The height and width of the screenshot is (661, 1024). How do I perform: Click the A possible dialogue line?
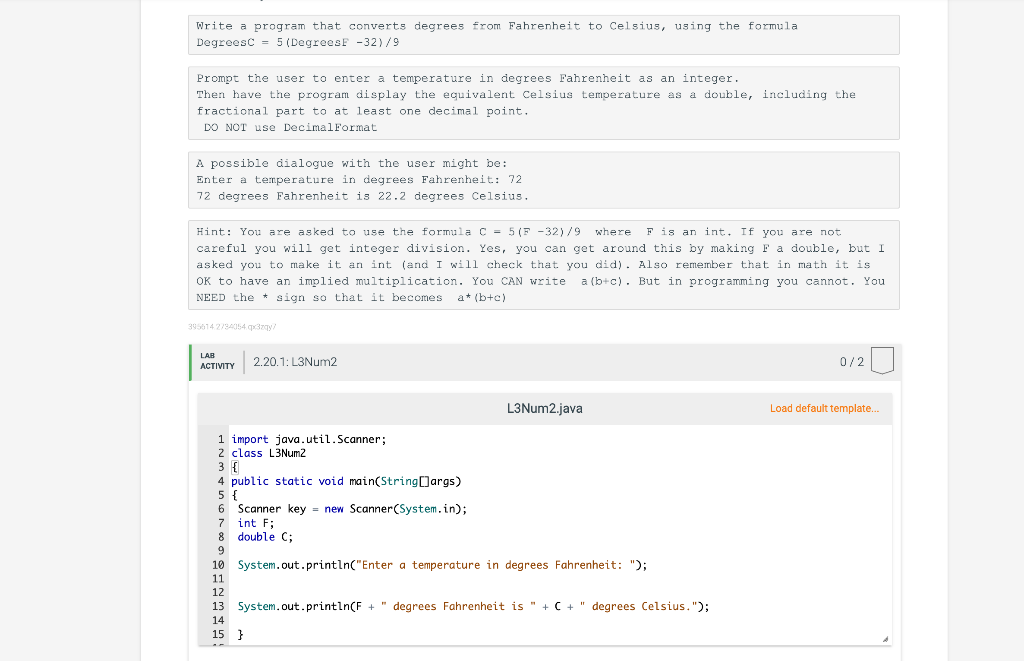pos(351,163)
